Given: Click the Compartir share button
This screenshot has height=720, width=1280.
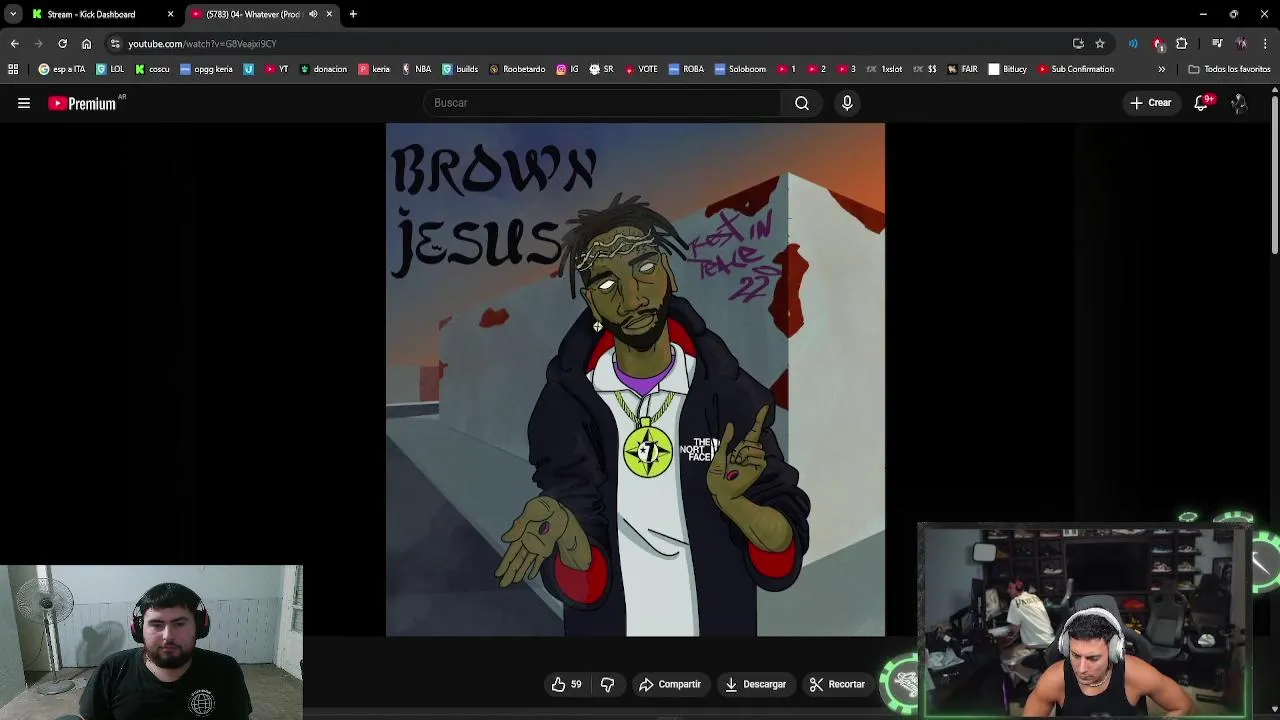Looking at the screenshot, I should pyautogui.click(x=670, y=684).
